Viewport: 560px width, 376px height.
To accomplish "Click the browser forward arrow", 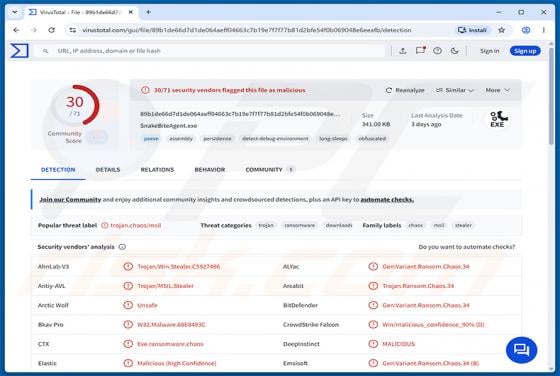I will (x=34, y=30).
